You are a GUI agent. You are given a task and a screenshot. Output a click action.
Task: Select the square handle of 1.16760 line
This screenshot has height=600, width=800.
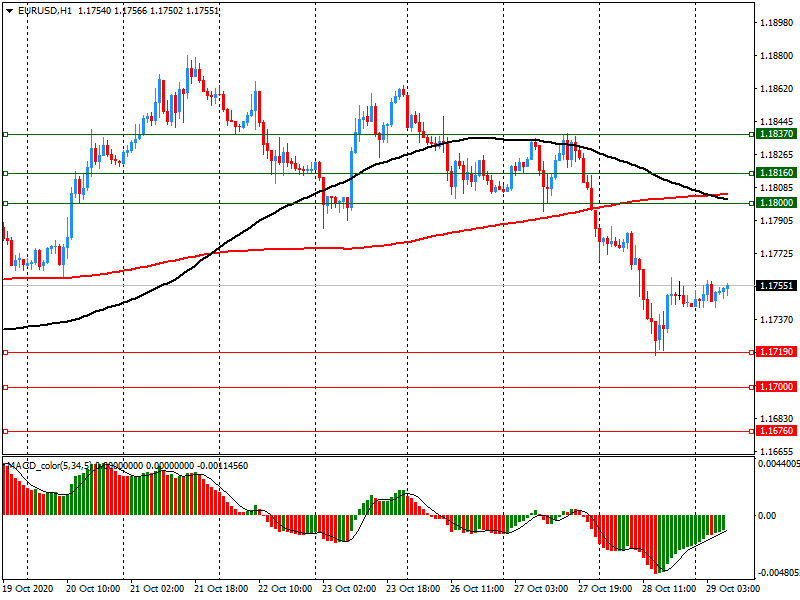pyautogui.click(x=6, y=431)
